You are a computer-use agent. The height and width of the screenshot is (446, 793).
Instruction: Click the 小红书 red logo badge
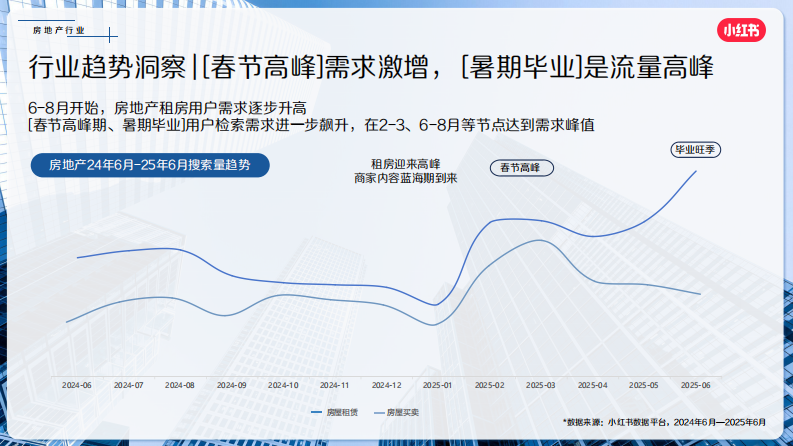(741, 30)
